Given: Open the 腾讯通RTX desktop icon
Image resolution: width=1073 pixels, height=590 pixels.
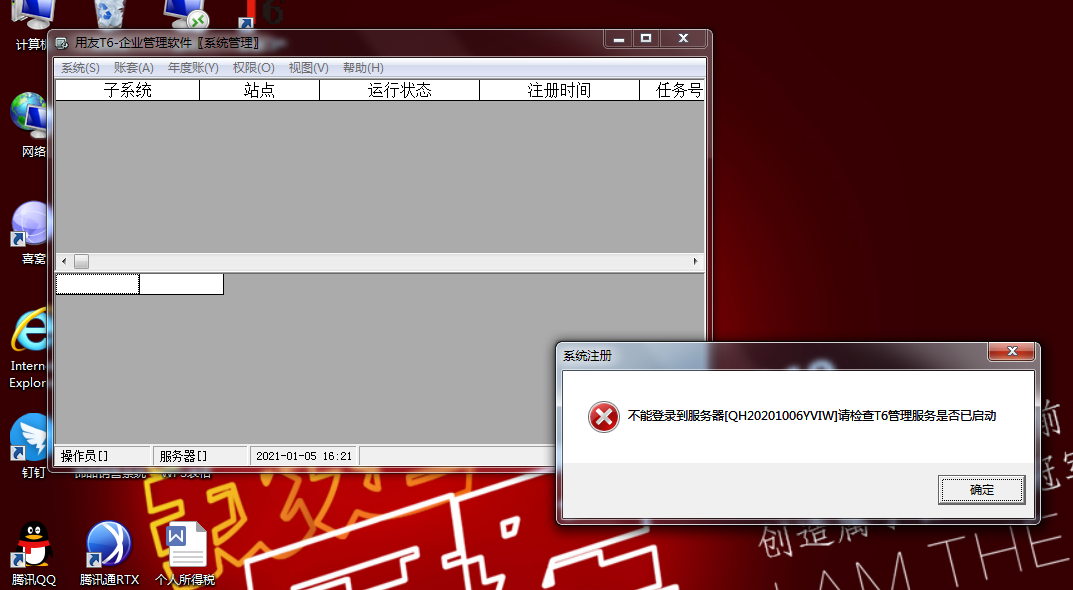Looking at the screenshot, I should (109, 554).
